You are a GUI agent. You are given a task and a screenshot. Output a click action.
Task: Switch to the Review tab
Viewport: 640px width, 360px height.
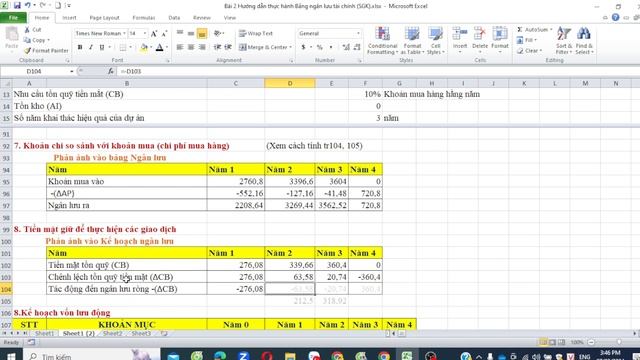point(202,18)
